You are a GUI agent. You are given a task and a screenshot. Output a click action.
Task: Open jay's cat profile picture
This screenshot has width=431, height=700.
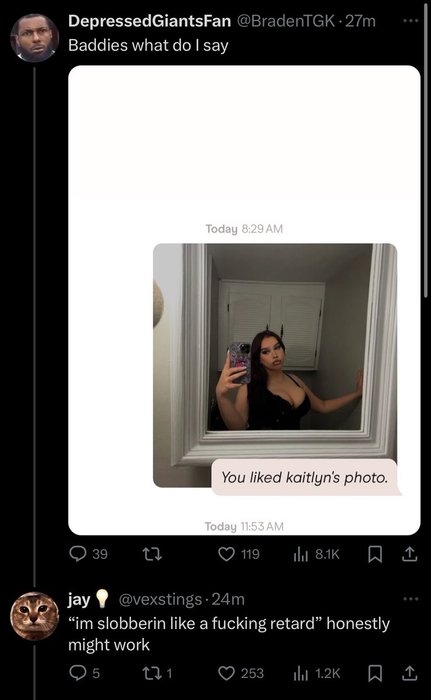click(34, 616)
